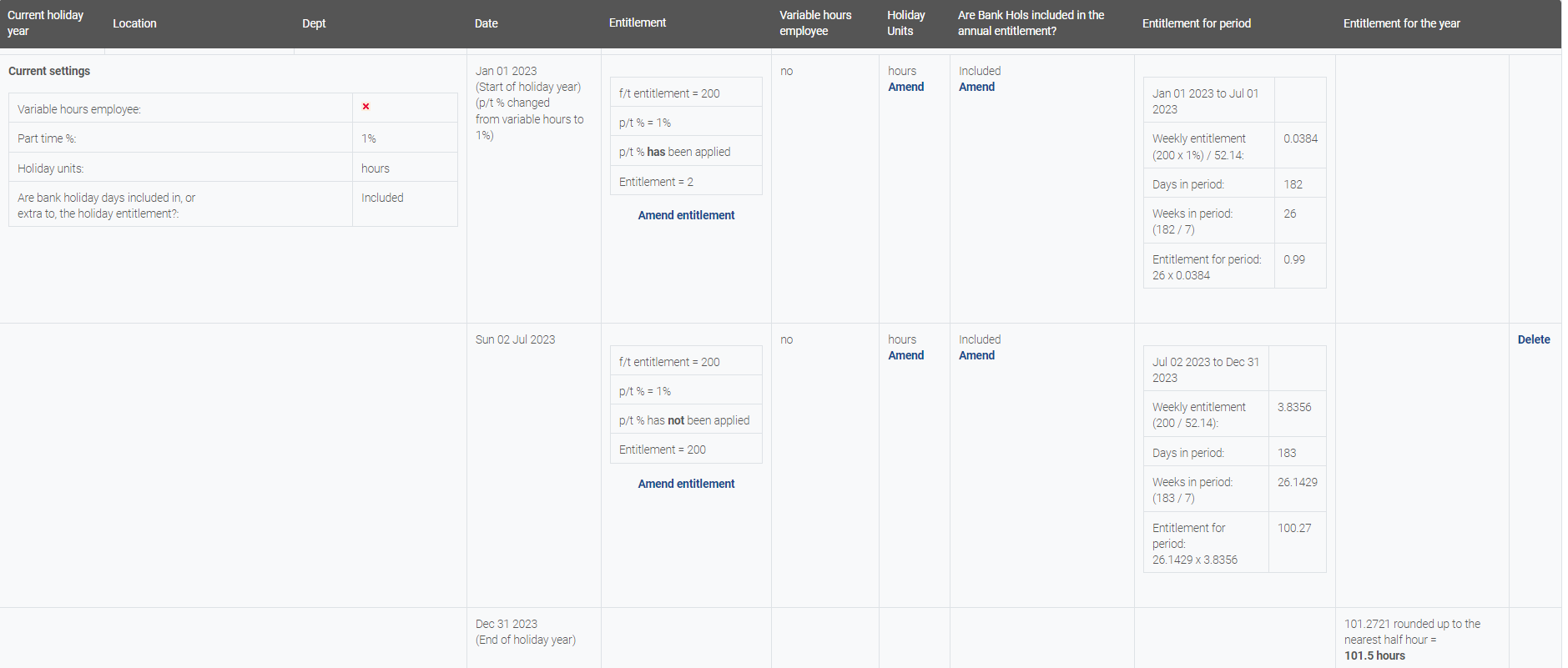Click the Date column header
Image resolution: width=1568 pixels, height=668 pixels.
(486, 23)
